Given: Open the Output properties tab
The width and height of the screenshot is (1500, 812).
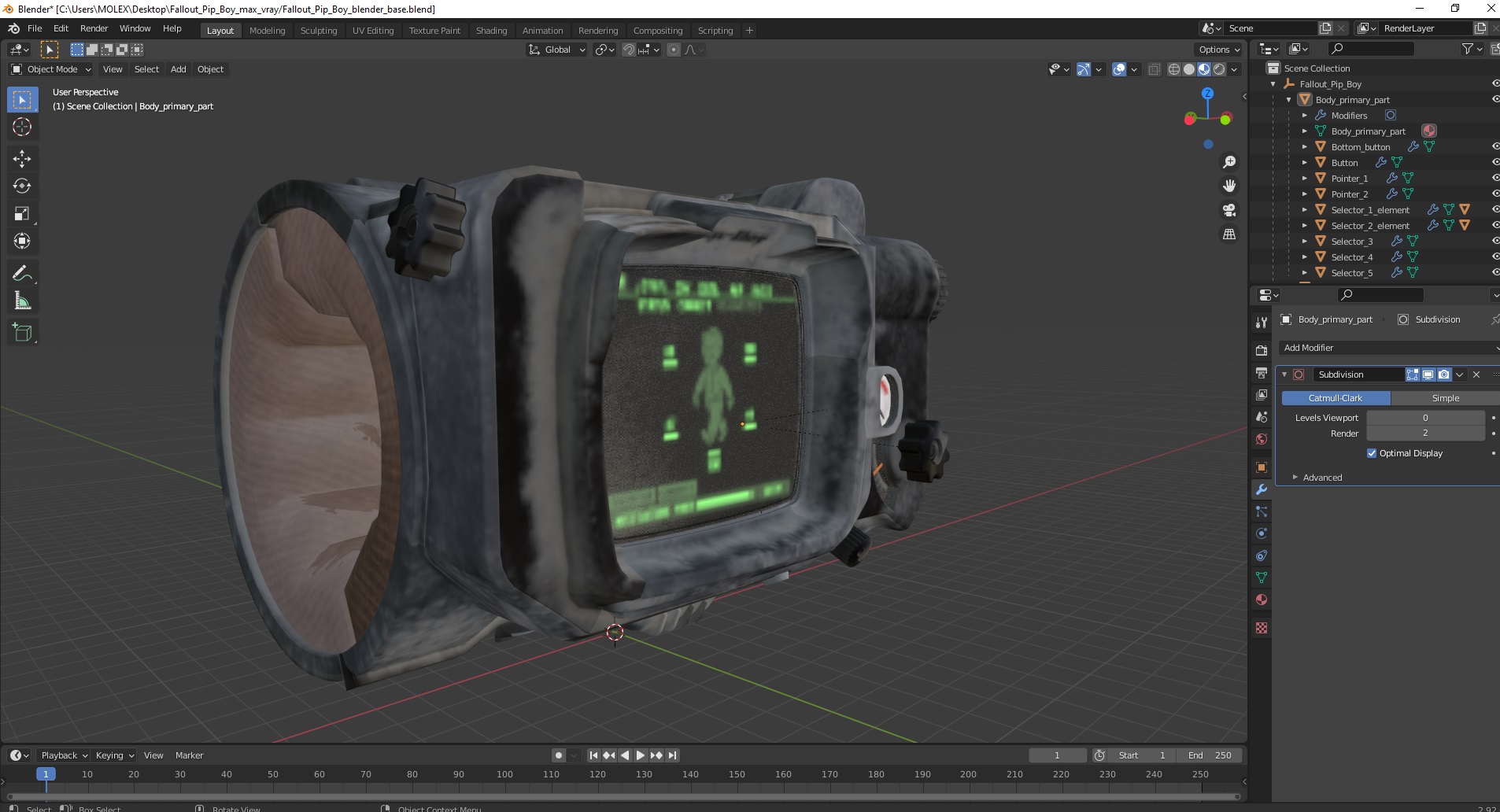Looking at the screenshot, I should click(1262, 372).
